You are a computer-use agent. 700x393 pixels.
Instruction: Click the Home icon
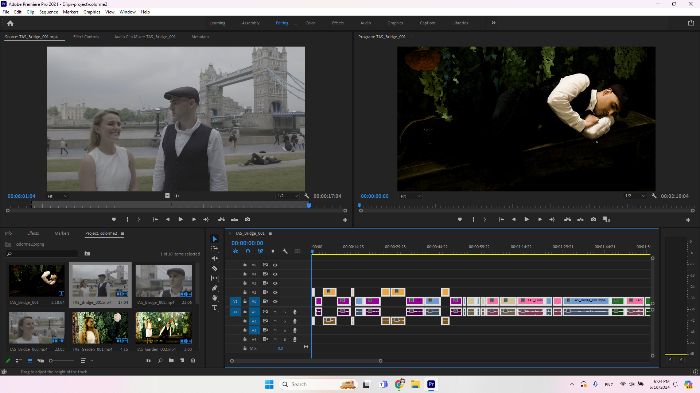(10, 23)
